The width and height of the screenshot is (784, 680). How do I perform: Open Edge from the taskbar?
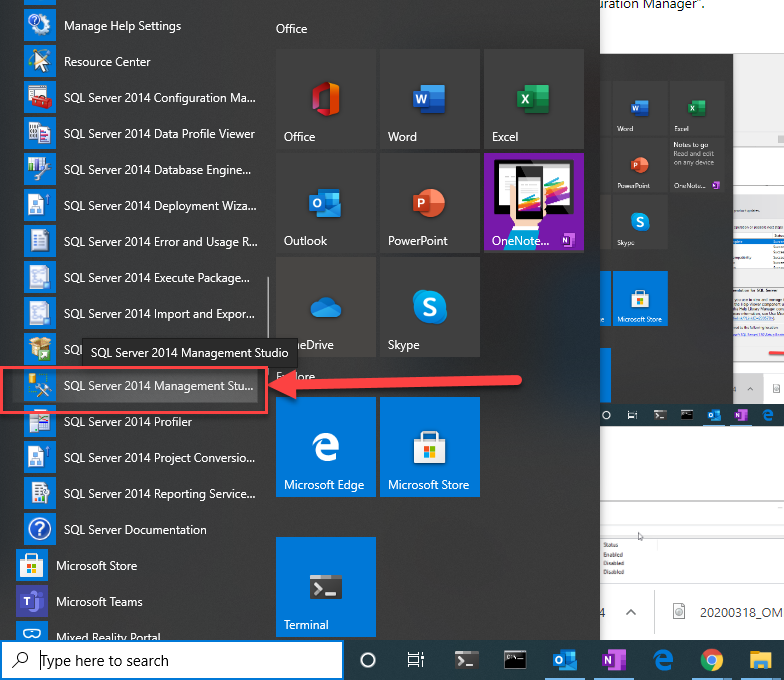tap(662, 660)
